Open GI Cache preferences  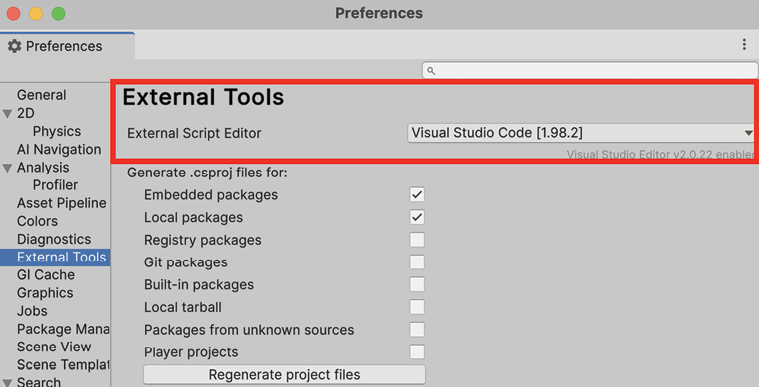coord(46,275)
